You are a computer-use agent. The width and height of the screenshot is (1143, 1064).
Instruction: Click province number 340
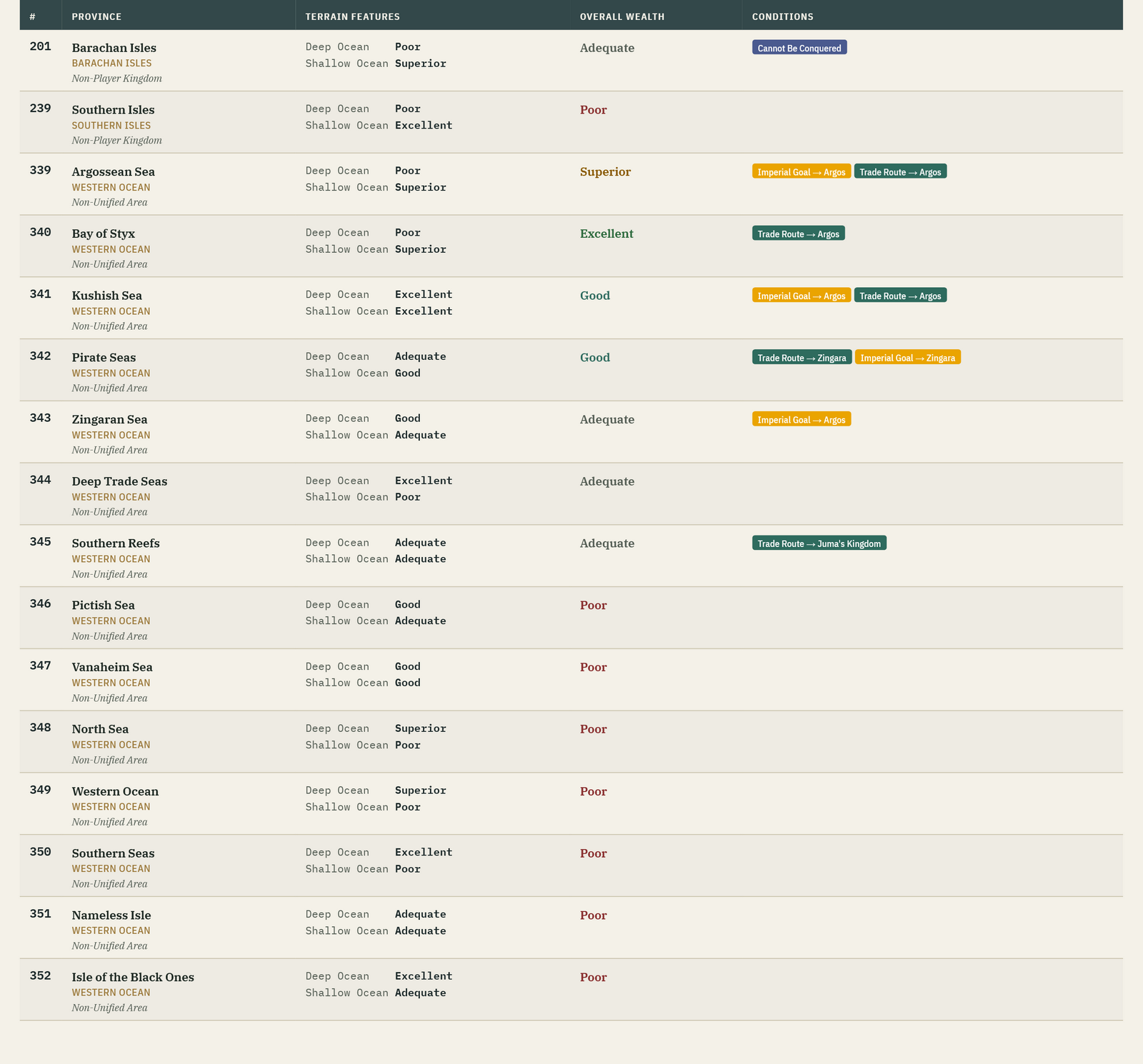41,233
